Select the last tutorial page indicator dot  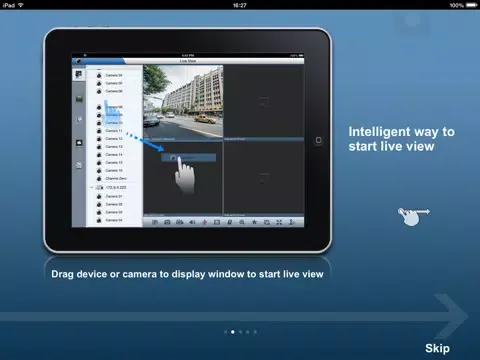(255, 332)
